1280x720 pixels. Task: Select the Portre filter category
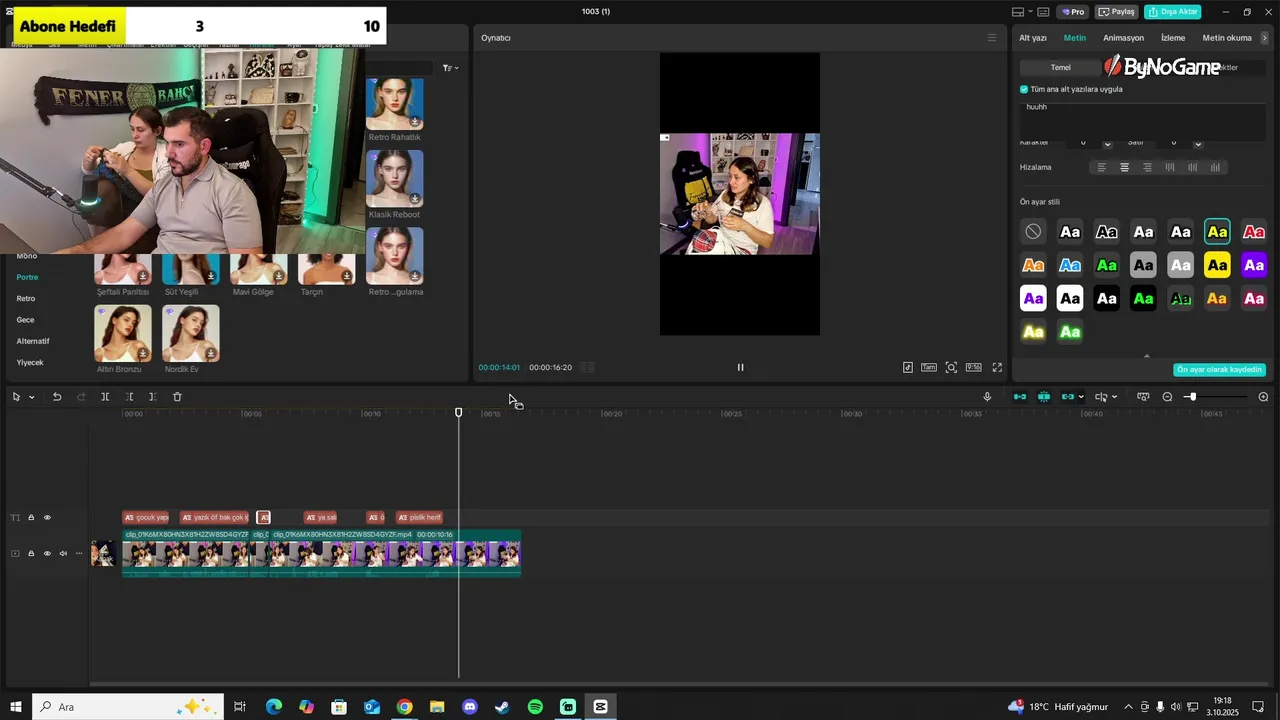pyautogui.click(x=27, y=277)
